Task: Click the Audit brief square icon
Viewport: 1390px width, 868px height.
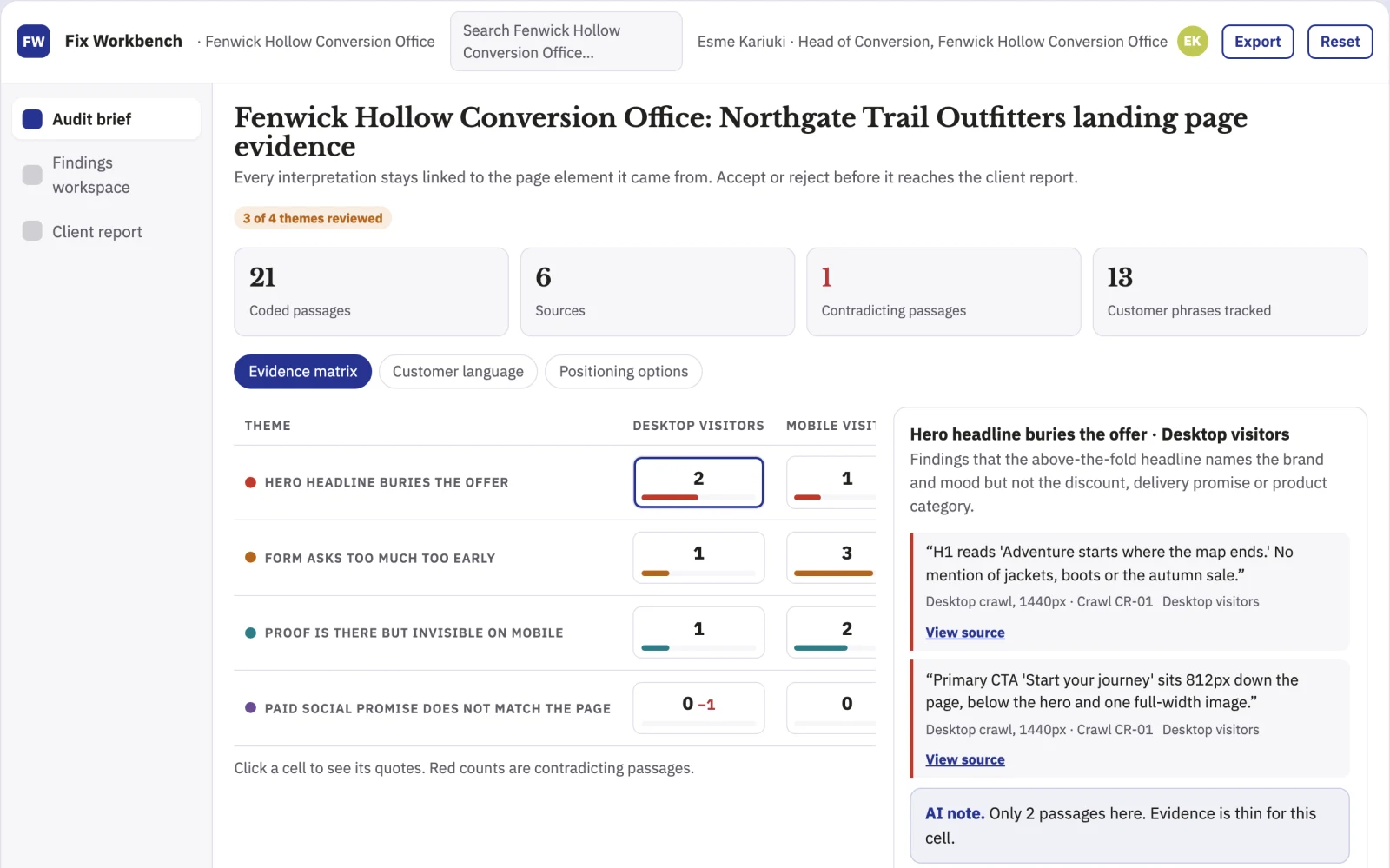Action: [x=32, y=119]
